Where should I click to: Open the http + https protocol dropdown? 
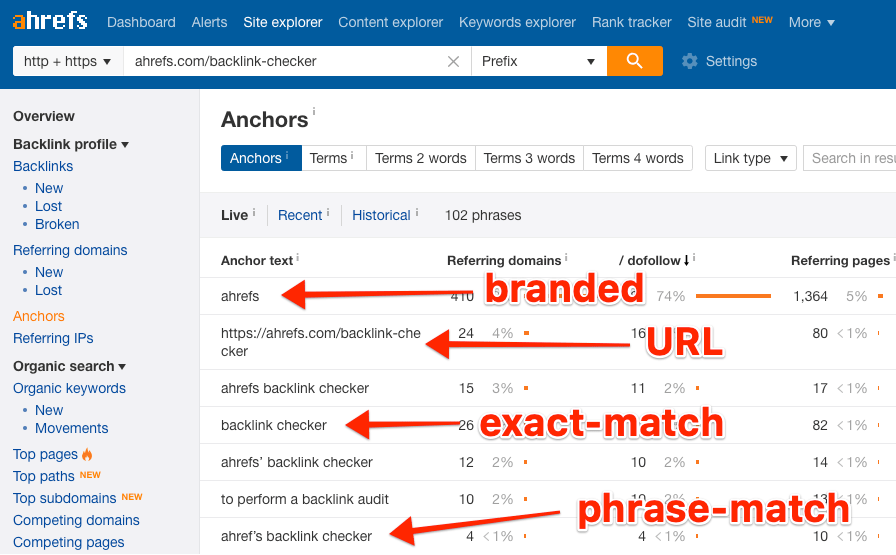pyautogui.click(x=67, y=61)
